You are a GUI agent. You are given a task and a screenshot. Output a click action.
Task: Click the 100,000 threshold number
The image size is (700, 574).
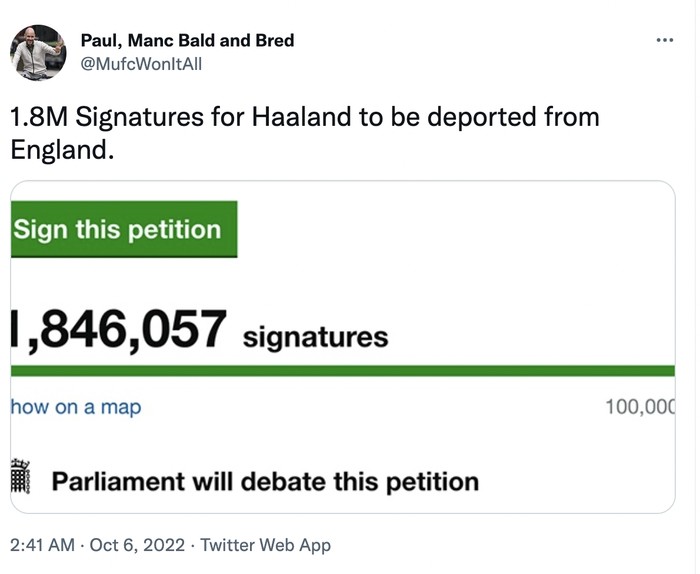(x=640, y=407)
